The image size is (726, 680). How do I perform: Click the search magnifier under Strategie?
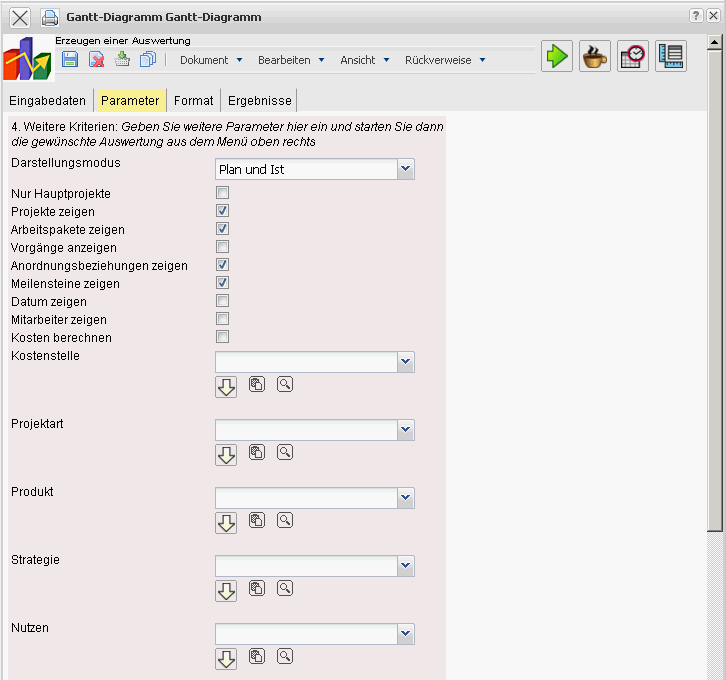click(285, 588)
